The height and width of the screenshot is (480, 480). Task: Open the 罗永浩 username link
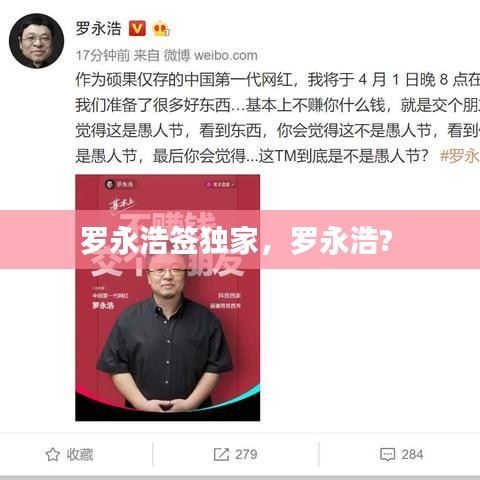point(98,28)
